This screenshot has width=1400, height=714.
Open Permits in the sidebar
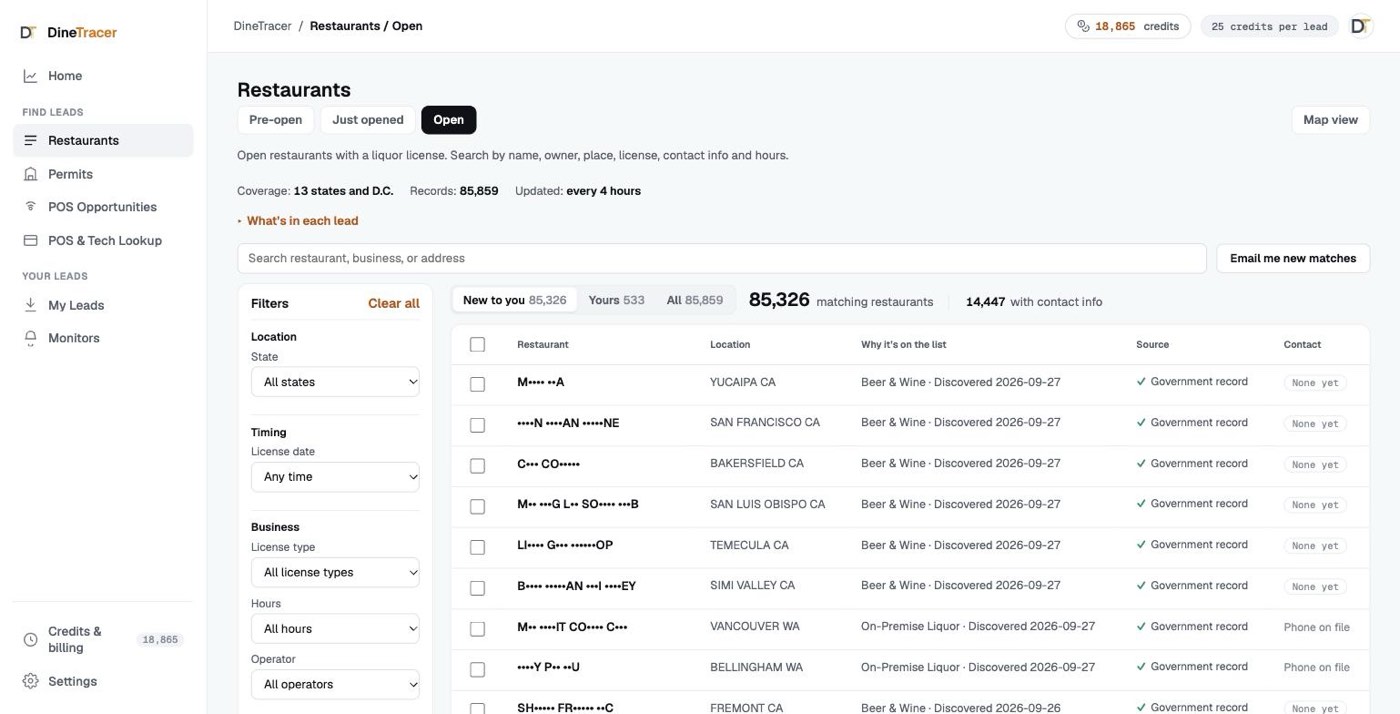pos(103,174)
